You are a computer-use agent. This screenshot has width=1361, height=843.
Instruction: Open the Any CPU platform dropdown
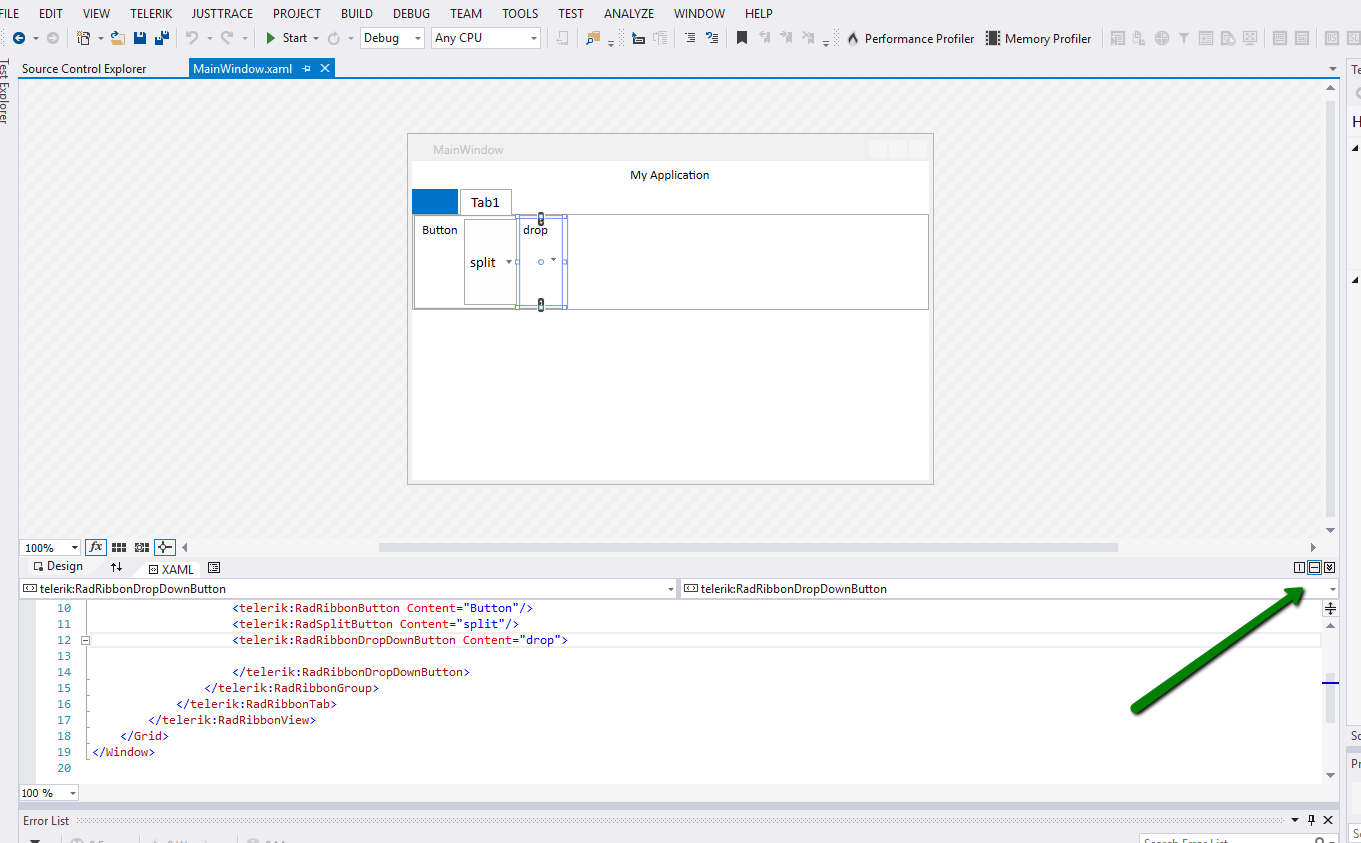(x=486, y=38)
